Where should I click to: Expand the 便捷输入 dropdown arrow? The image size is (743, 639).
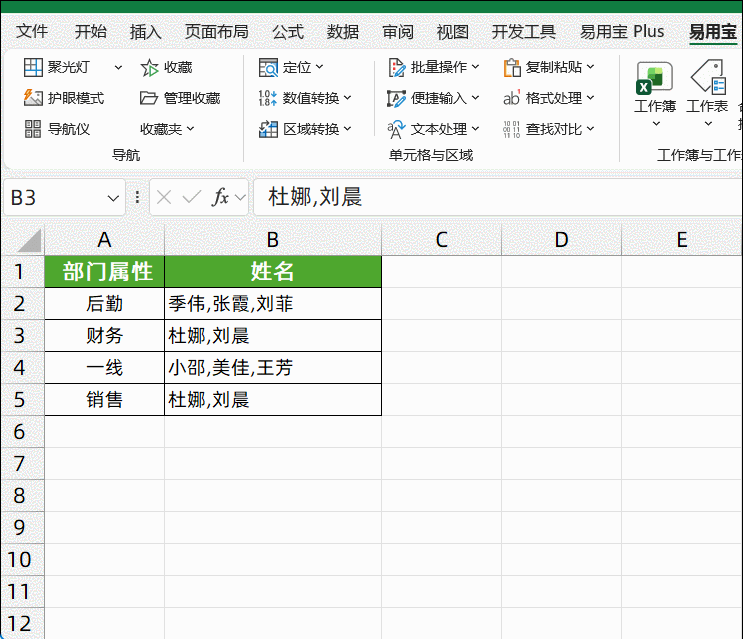pyautogui.click(x=475, y=98)
